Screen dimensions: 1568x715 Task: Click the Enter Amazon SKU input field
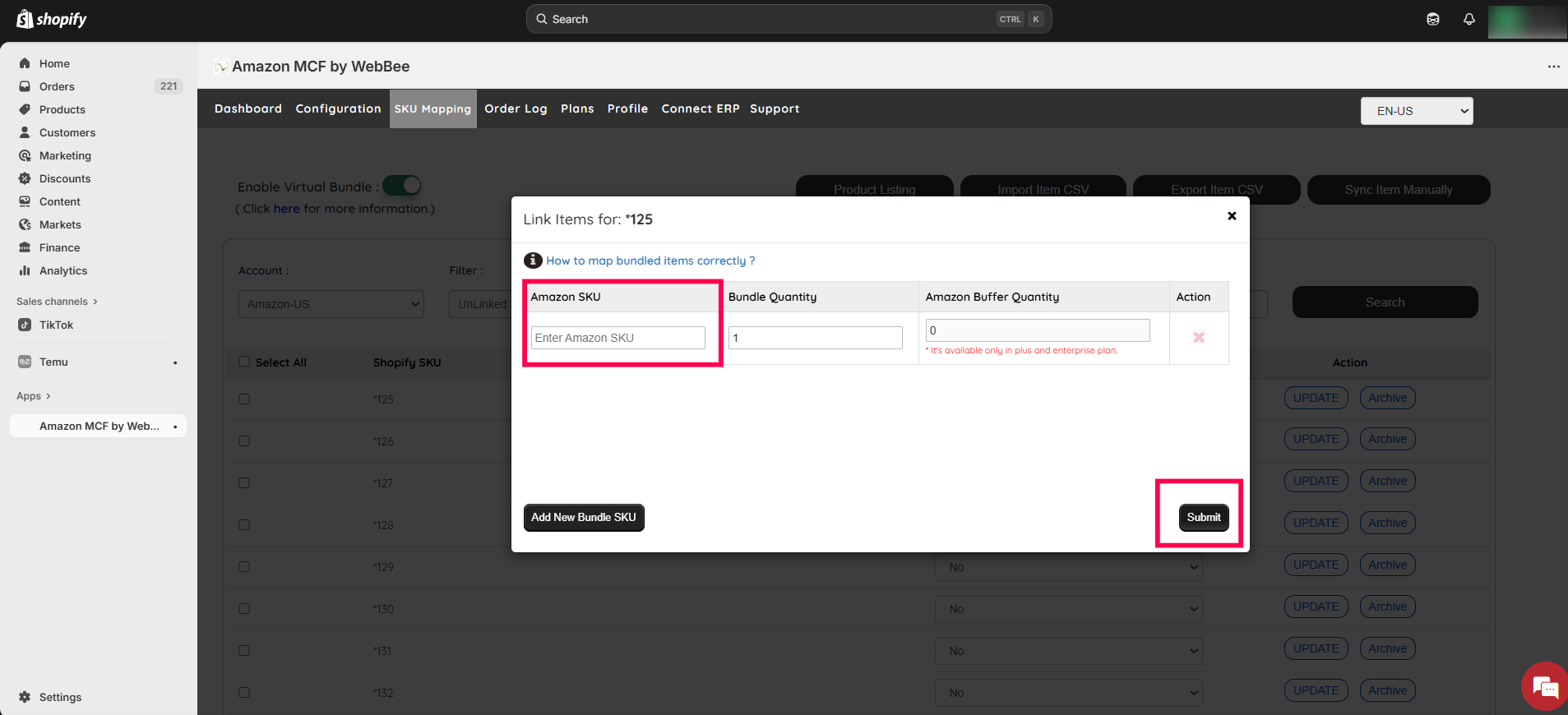[617, 338]
